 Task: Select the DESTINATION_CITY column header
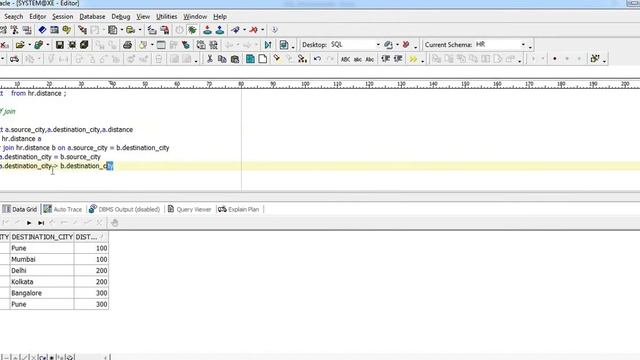42,237
